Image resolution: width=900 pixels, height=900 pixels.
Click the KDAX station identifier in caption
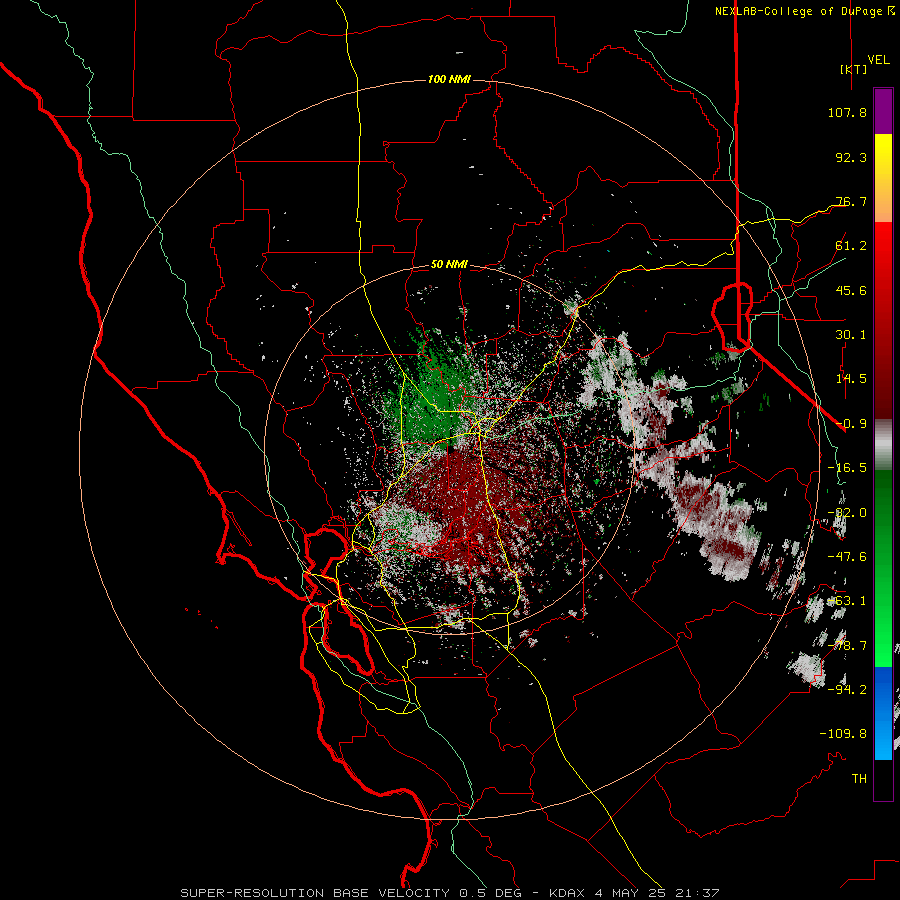(x=568, y=893)
